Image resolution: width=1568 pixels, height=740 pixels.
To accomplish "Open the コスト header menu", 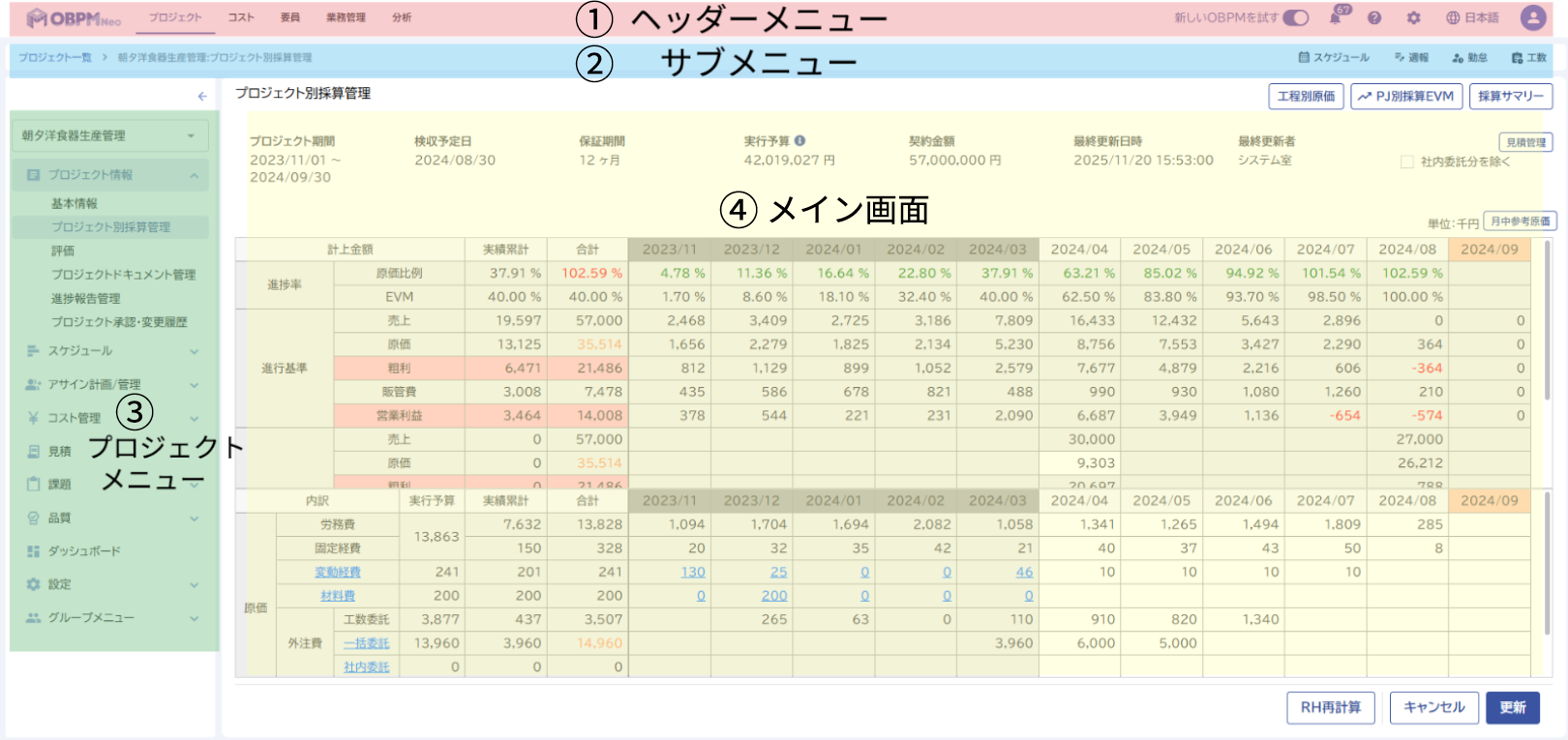I will pyautogui.click(x=241, y=17).
